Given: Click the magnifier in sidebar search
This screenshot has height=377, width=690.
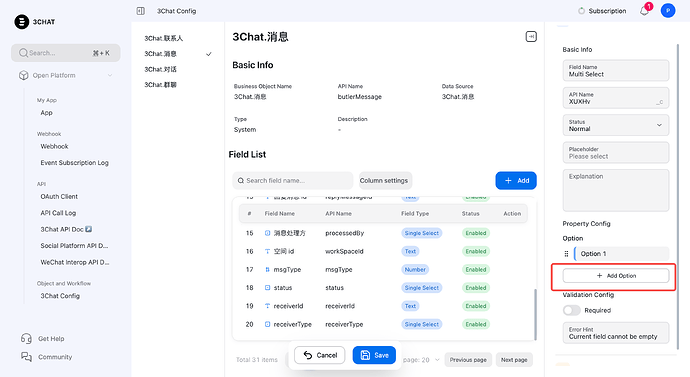Looking at the screenshot, I should pos(23,53).
